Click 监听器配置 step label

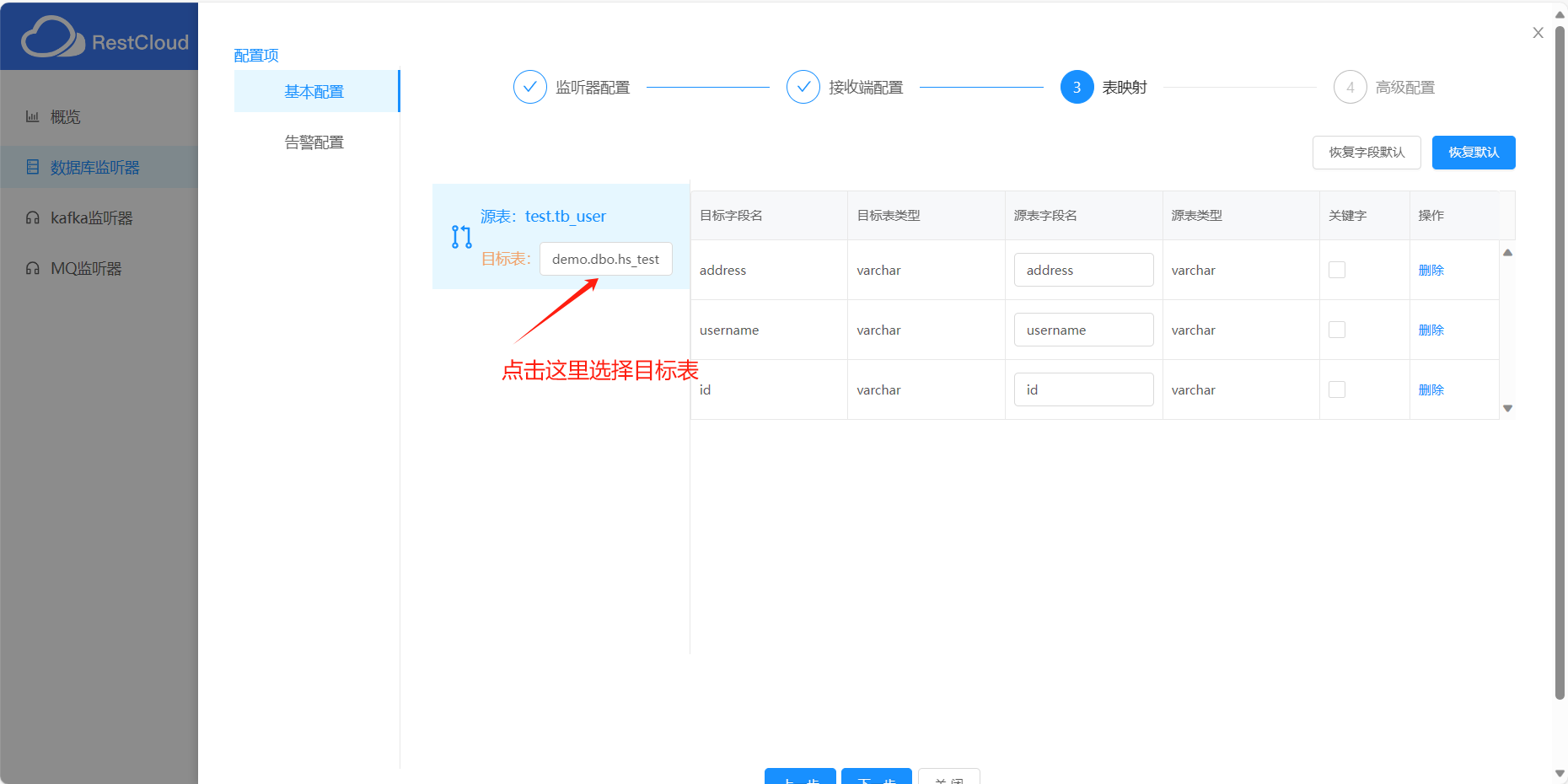(593, 87)
